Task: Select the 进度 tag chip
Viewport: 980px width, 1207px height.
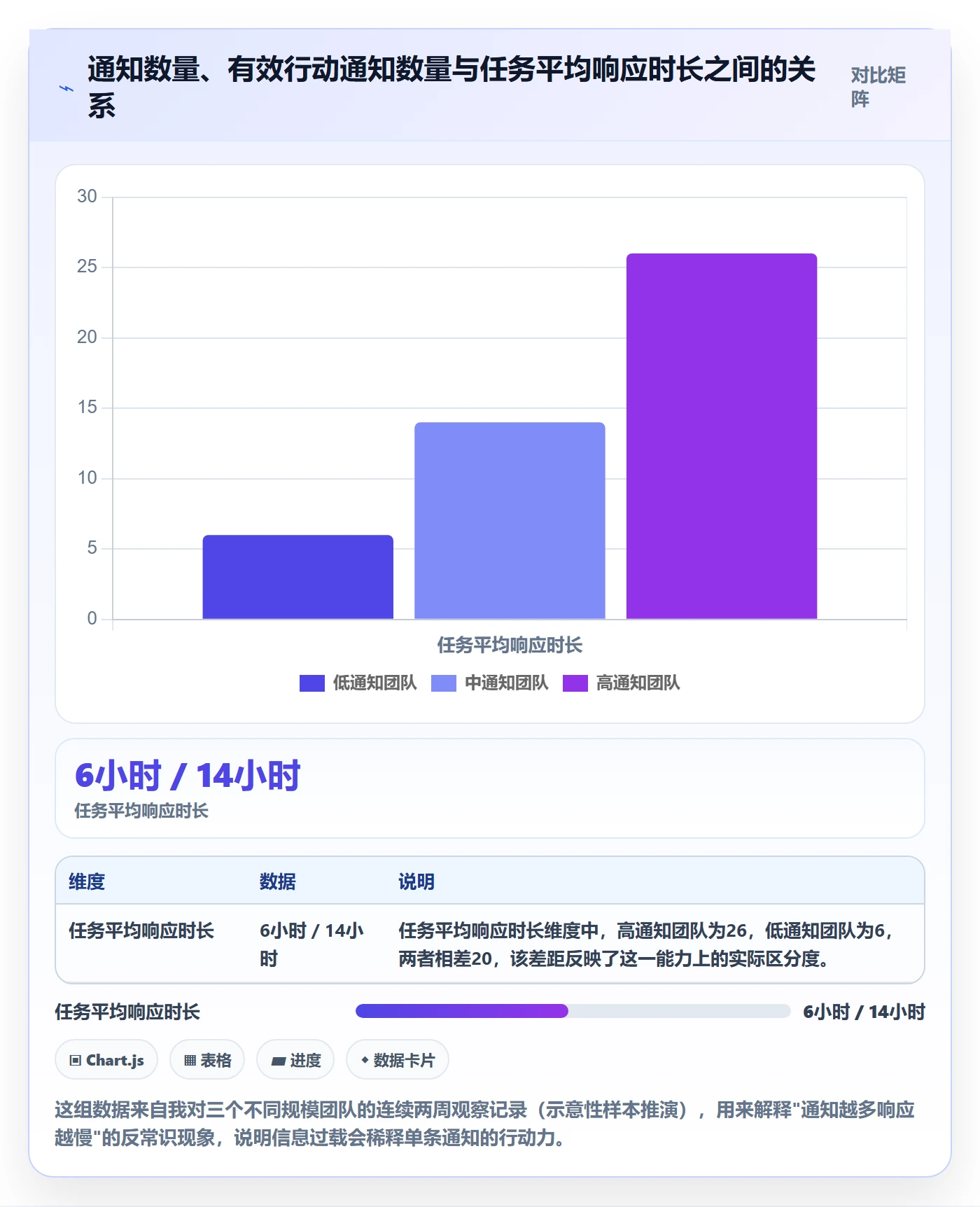Action: point(295,1060)
